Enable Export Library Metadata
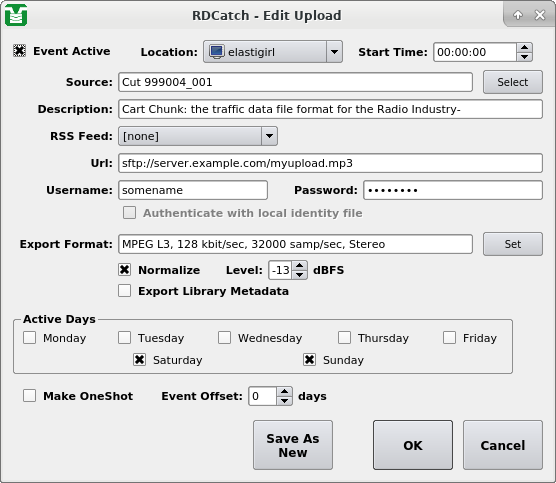Screen dimensions: 556x483 [x=124, y=290]
